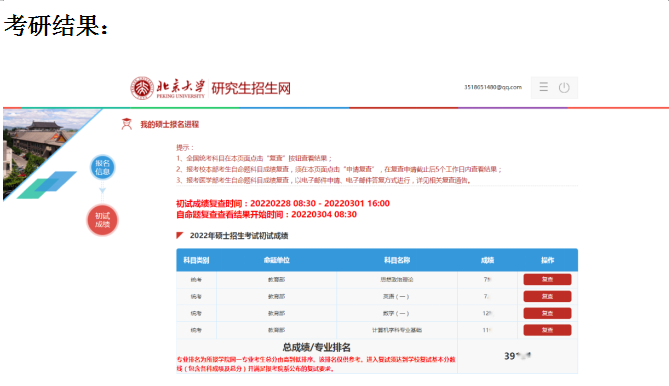669x386 pixels.
Task: Open the hamburger menu icon
Action: [543, 87]
